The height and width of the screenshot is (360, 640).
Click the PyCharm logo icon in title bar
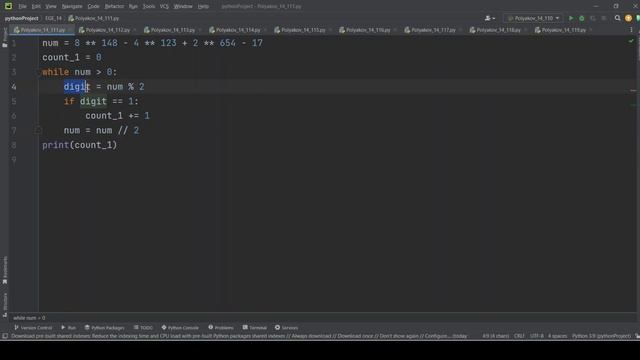[x=8, y=6]
